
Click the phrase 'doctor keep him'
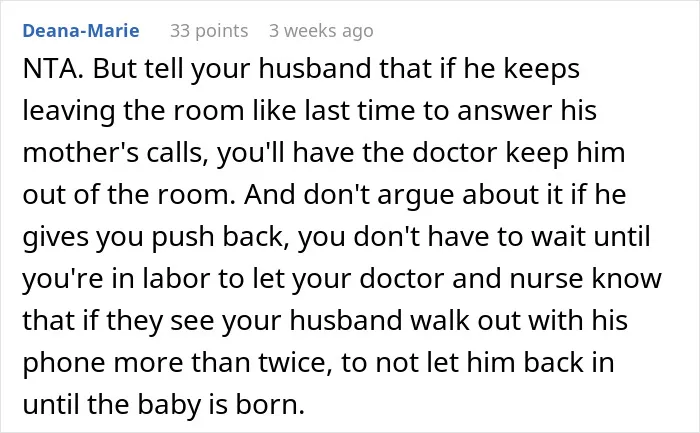click(x=519, y=153)
